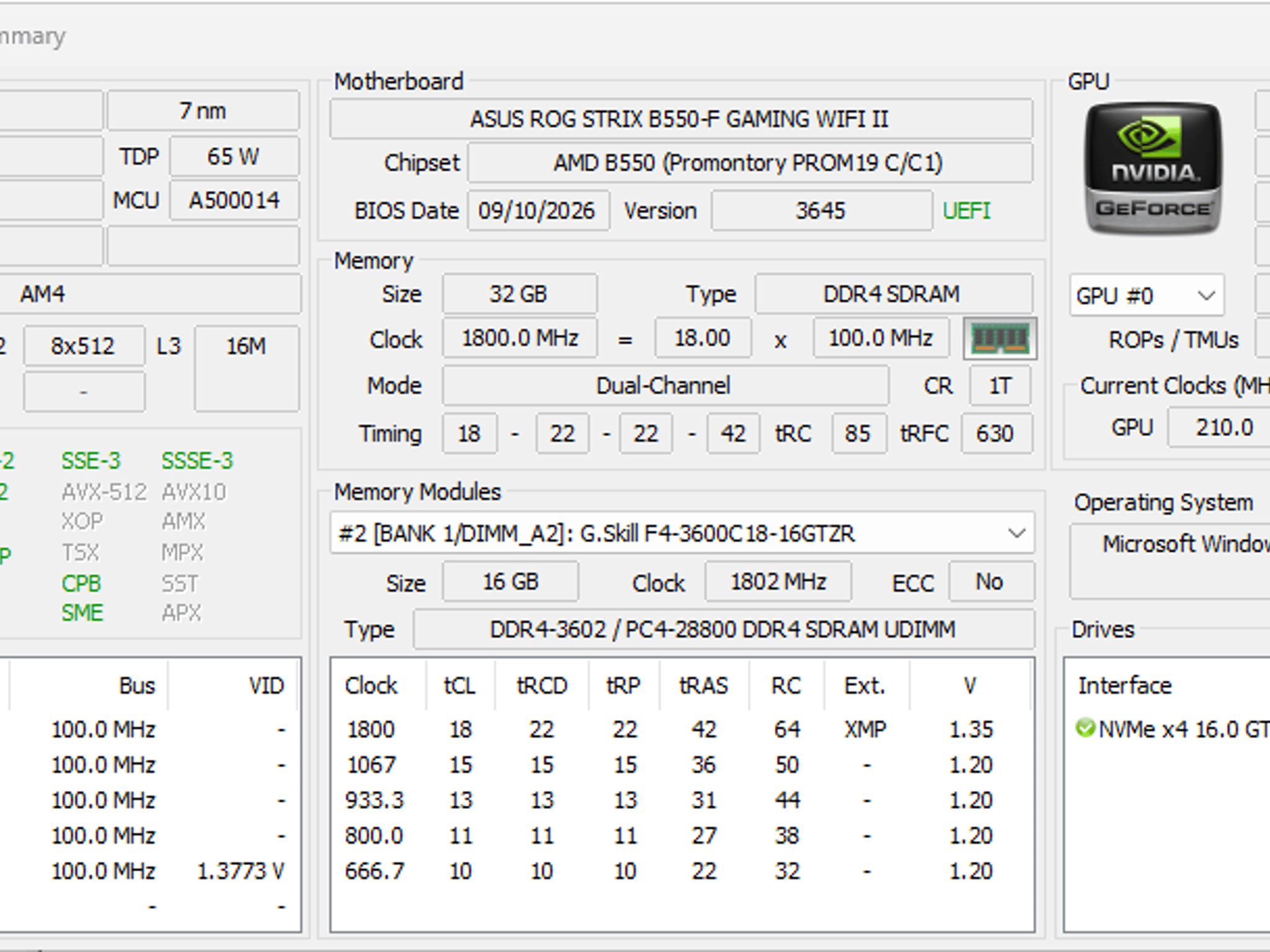1270x952 pixels.
Task: Click the module Clock 1802 MHz field
Action: pyautogui.click(x=778, y=582)
